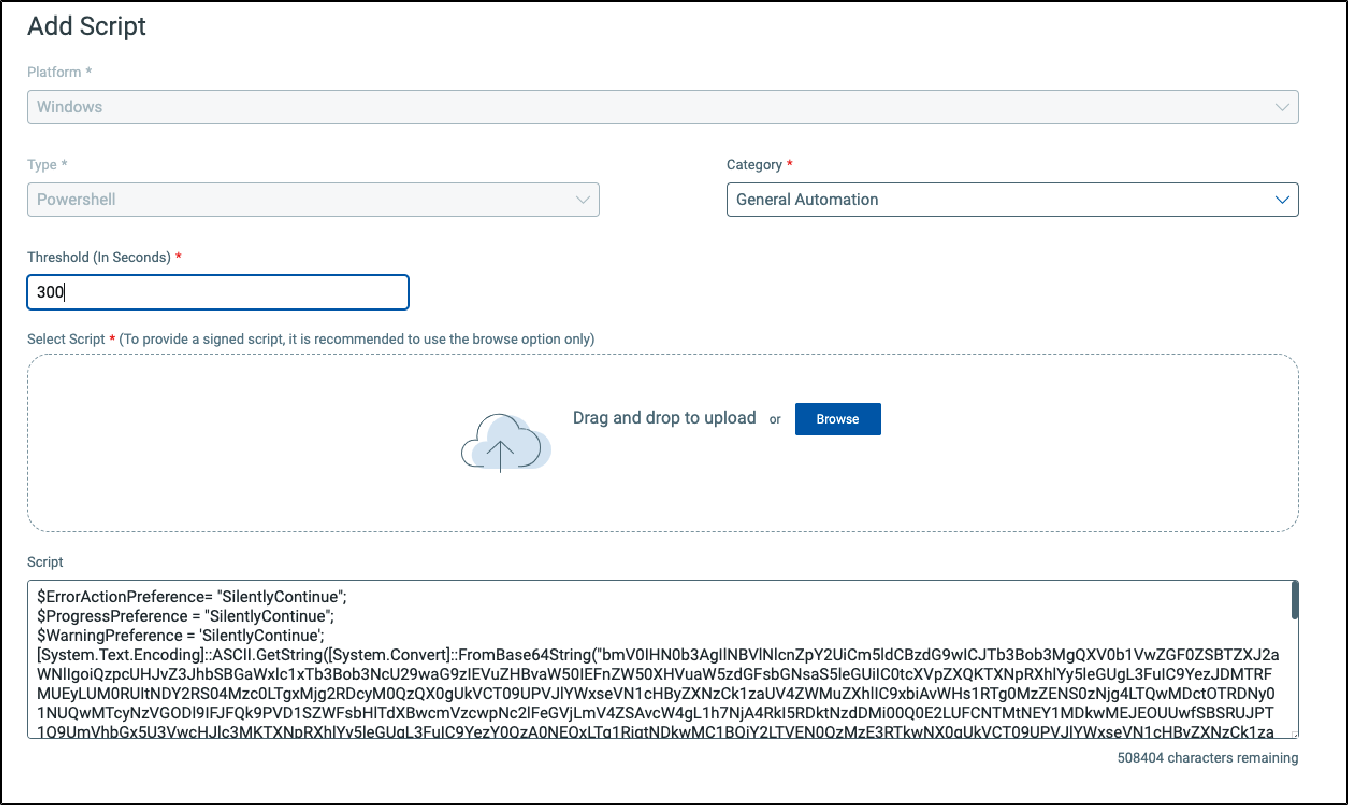1348x805 pixels.
Task: Click the characters remaining counter
Action: (x=1207, y=758)
